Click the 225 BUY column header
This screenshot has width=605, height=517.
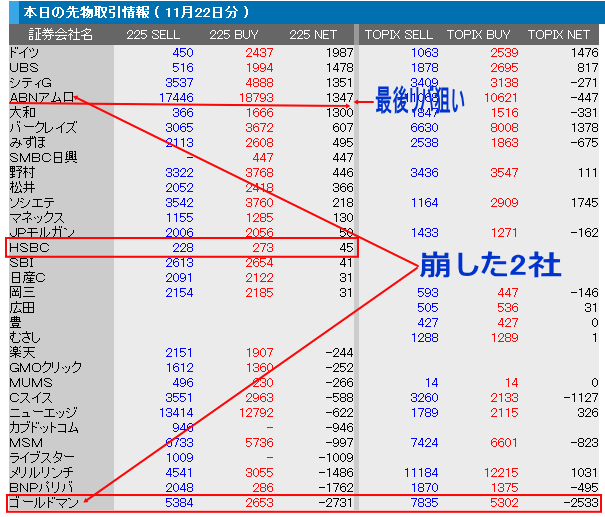point(234,35)
